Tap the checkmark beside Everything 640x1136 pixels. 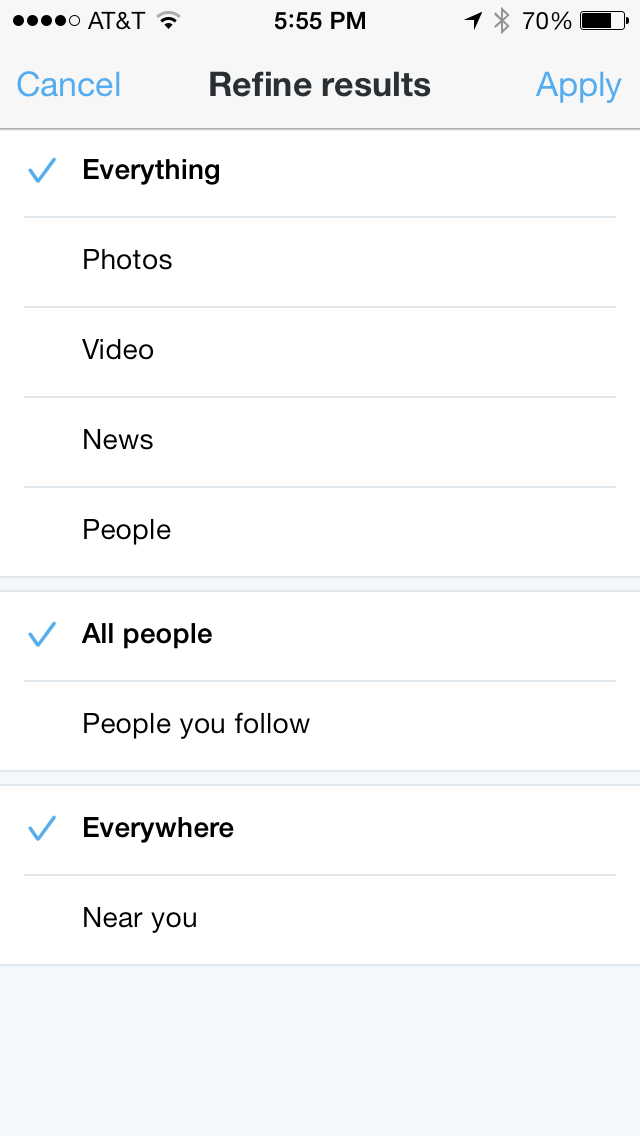(x=42, y=171)
